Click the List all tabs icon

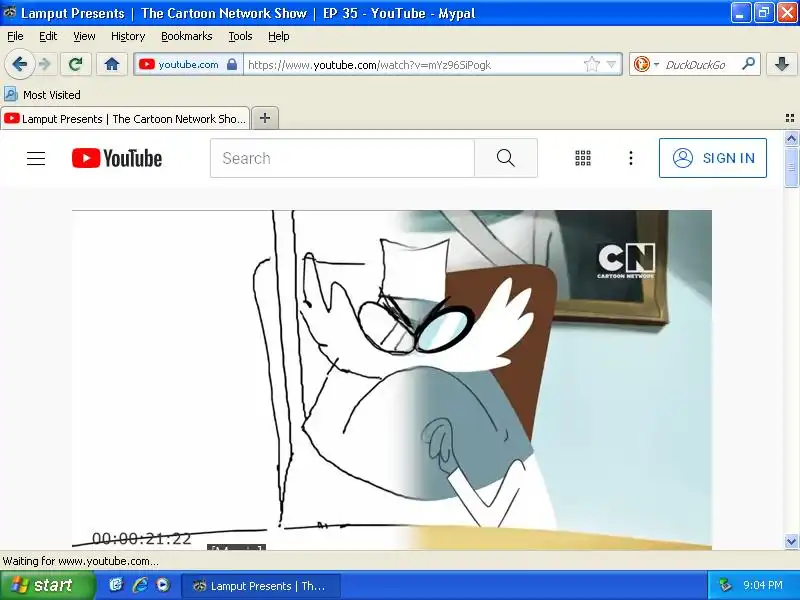click(790, 118)
